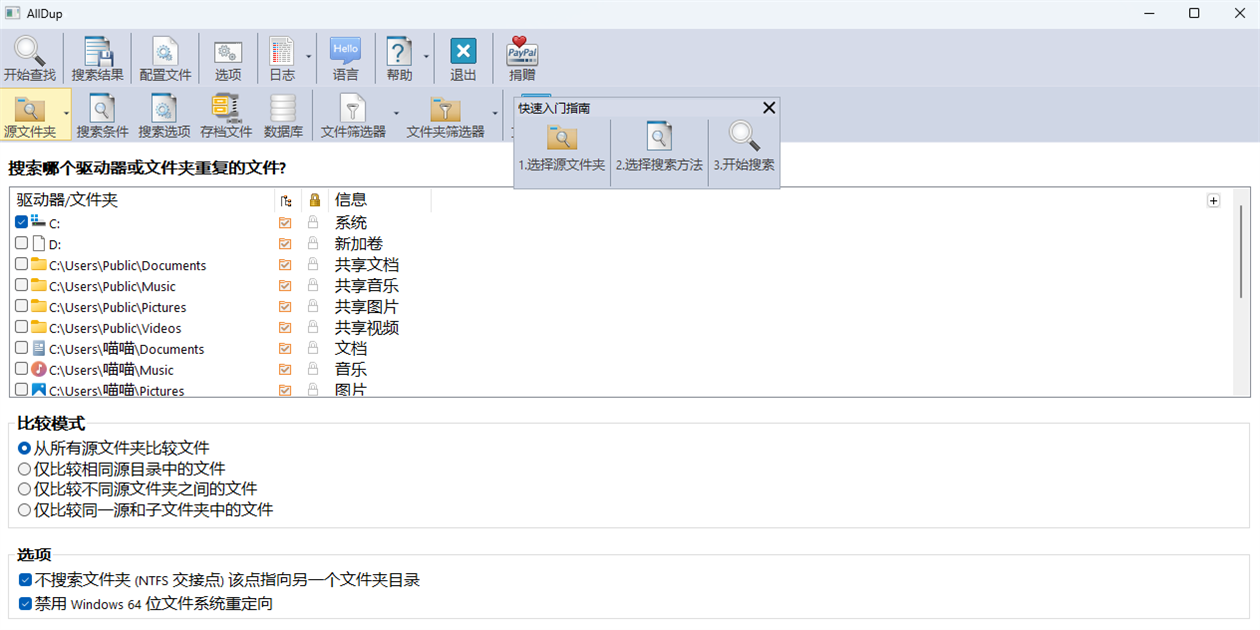The height and width of the screenshot is (630, 1260).
Task: Click the PayPal 捐赠 donate icon
Action: (521, 57)
